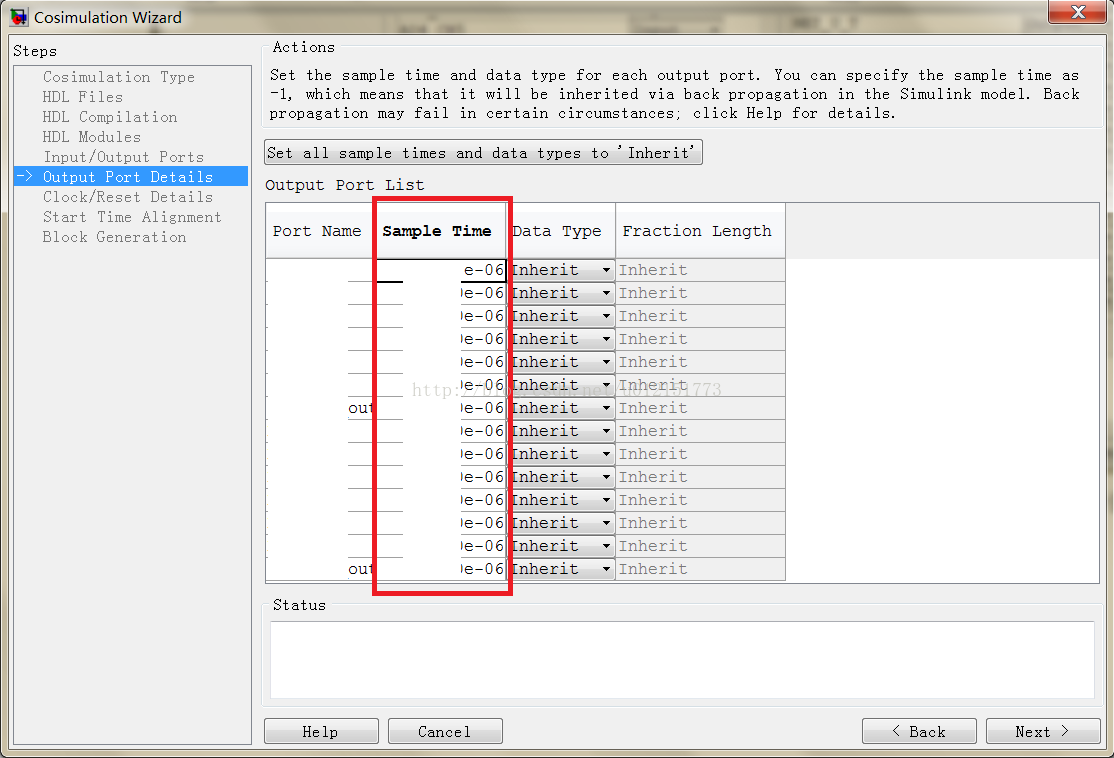The image size is (1114, 758).
Task: Open the Data Type dropdown in the fourth row
Action: [561, 339]
